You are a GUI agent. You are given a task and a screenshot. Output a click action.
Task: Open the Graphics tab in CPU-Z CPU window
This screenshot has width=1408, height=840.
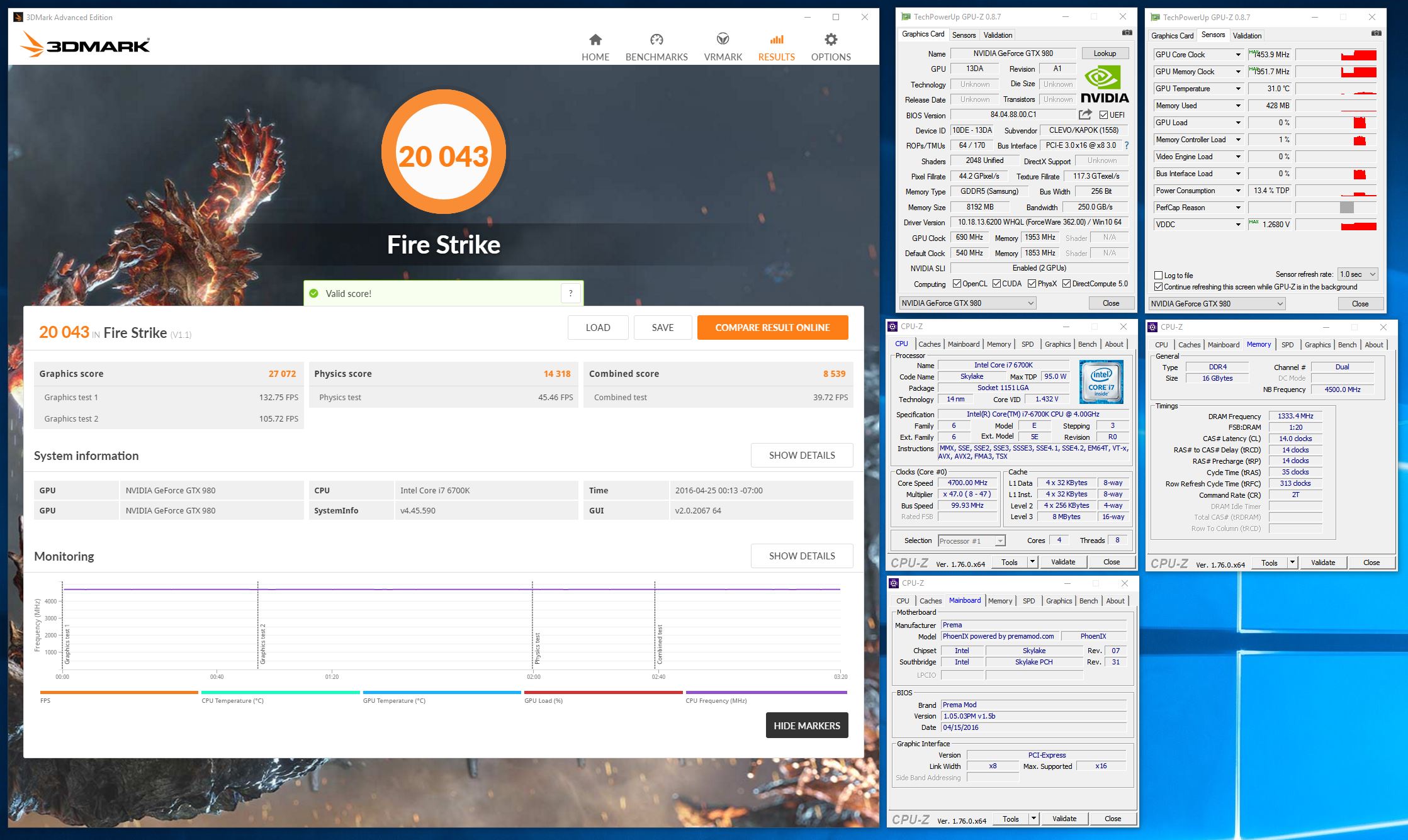click(x=1057, y=344)
